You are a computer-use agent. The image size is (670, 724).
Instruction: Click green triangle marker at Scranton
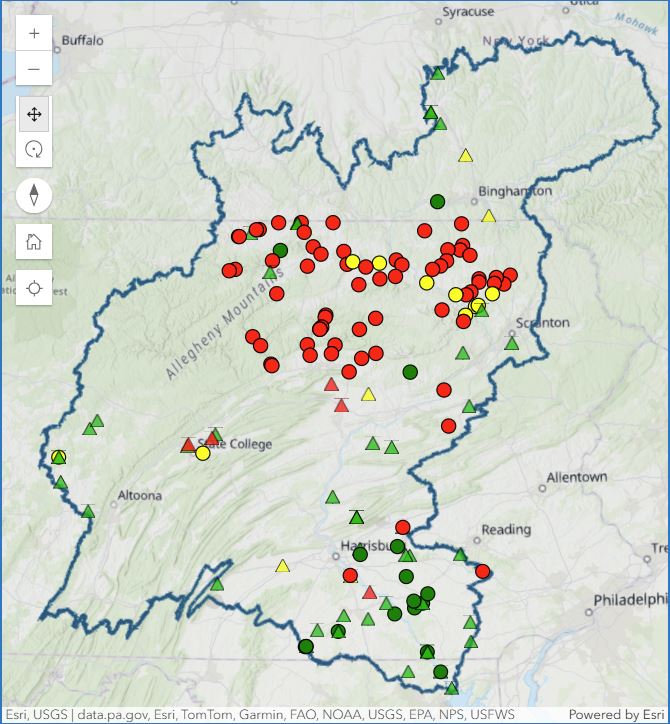(512, 343)
